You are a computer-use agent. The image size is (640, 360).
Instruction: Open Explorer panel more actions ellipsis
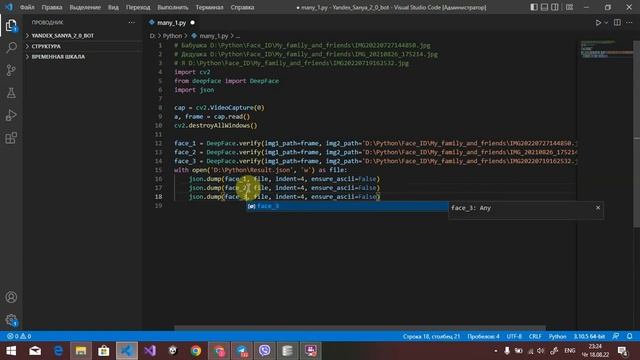point(131,22)
